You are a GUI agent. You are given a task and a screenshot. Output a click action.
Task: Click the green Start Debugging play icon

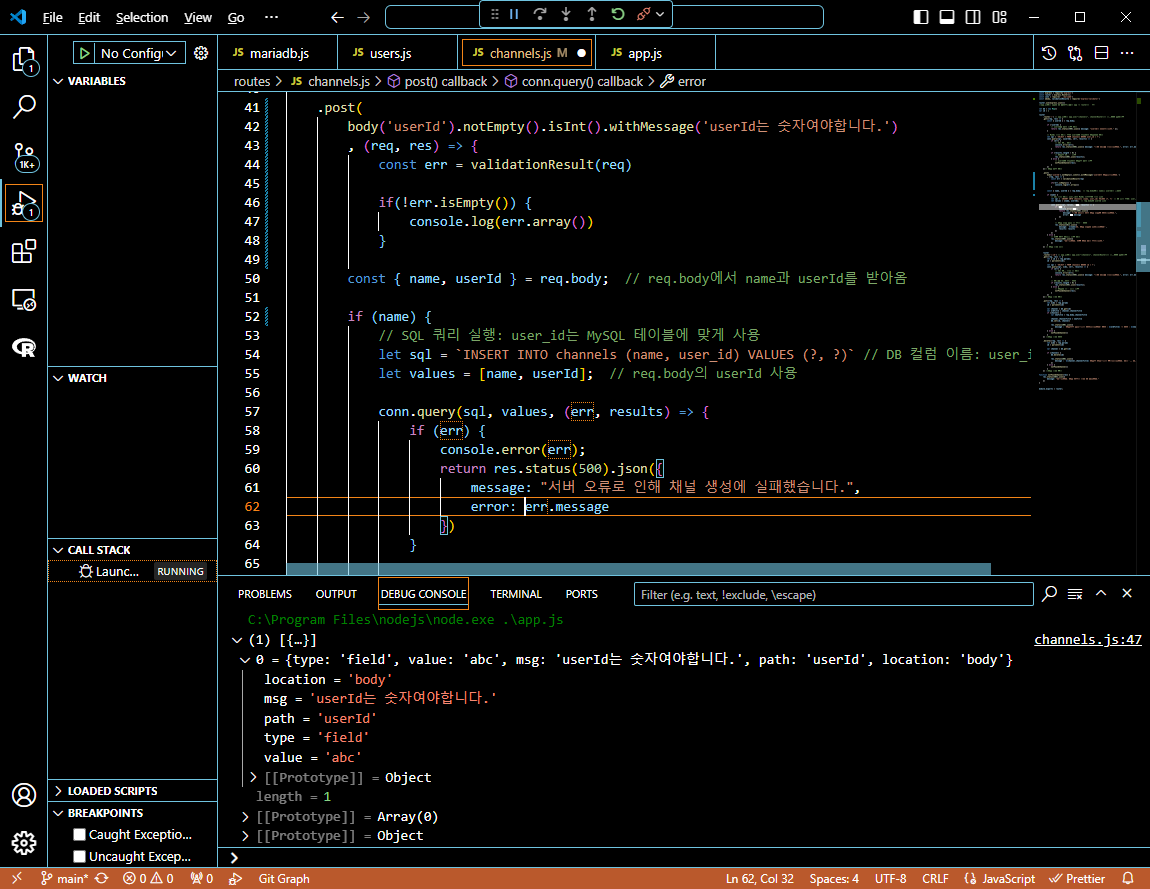pyautogui.click(x=84, y=53)
